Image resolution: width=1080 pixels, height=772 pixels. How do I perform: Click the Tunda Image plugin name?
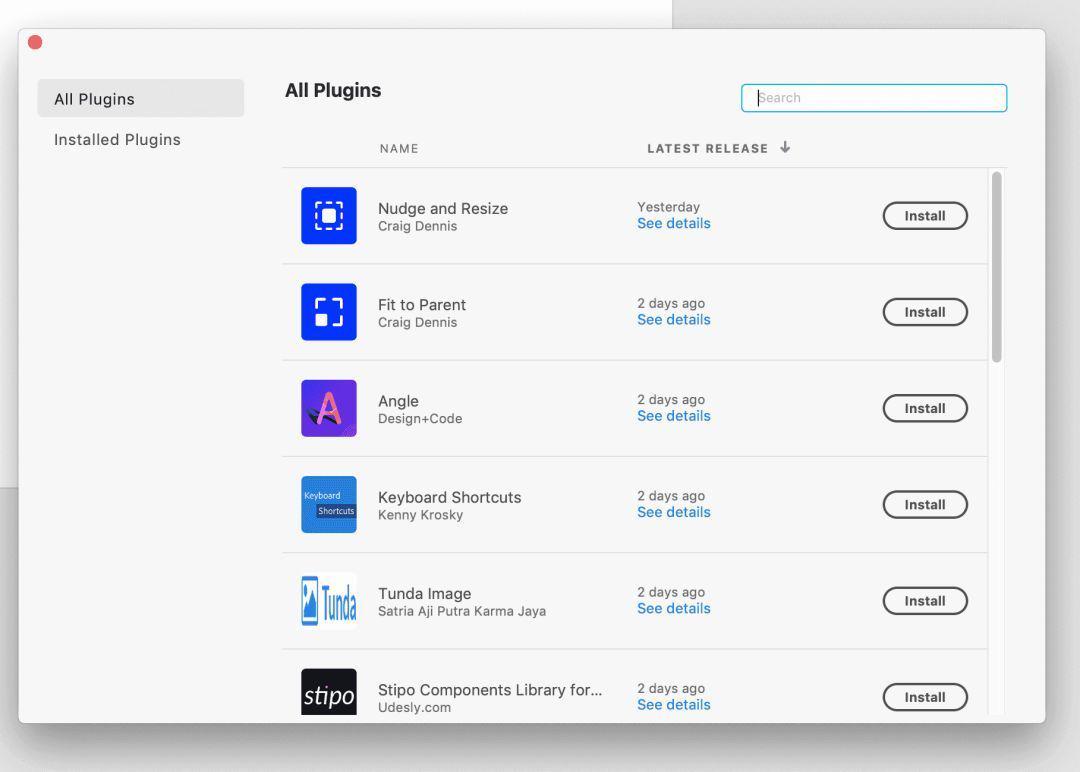tap(424, 594)
